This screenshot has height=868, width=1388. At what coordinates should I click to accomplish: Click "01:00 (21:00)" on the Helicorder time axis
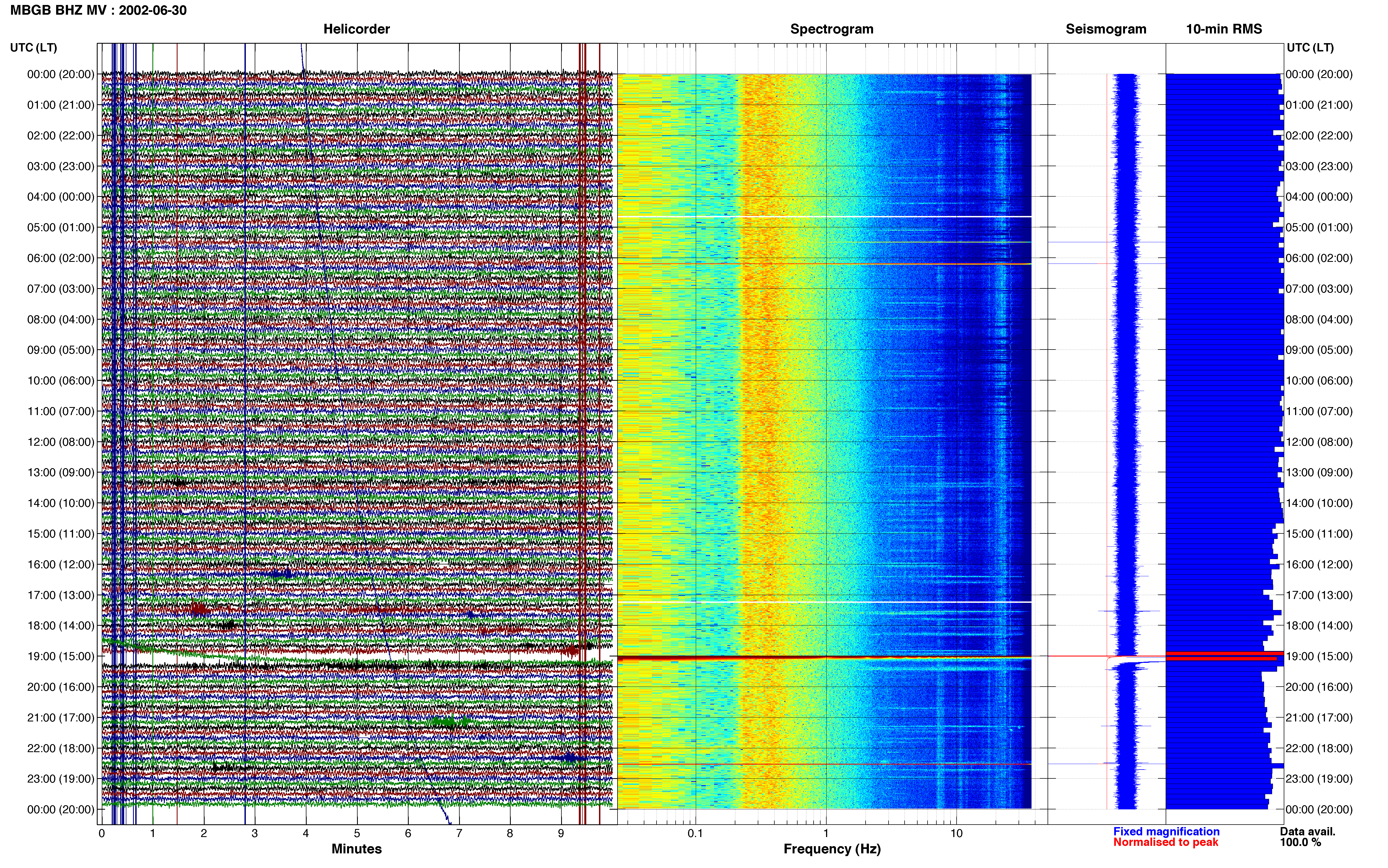pos(61,105)
